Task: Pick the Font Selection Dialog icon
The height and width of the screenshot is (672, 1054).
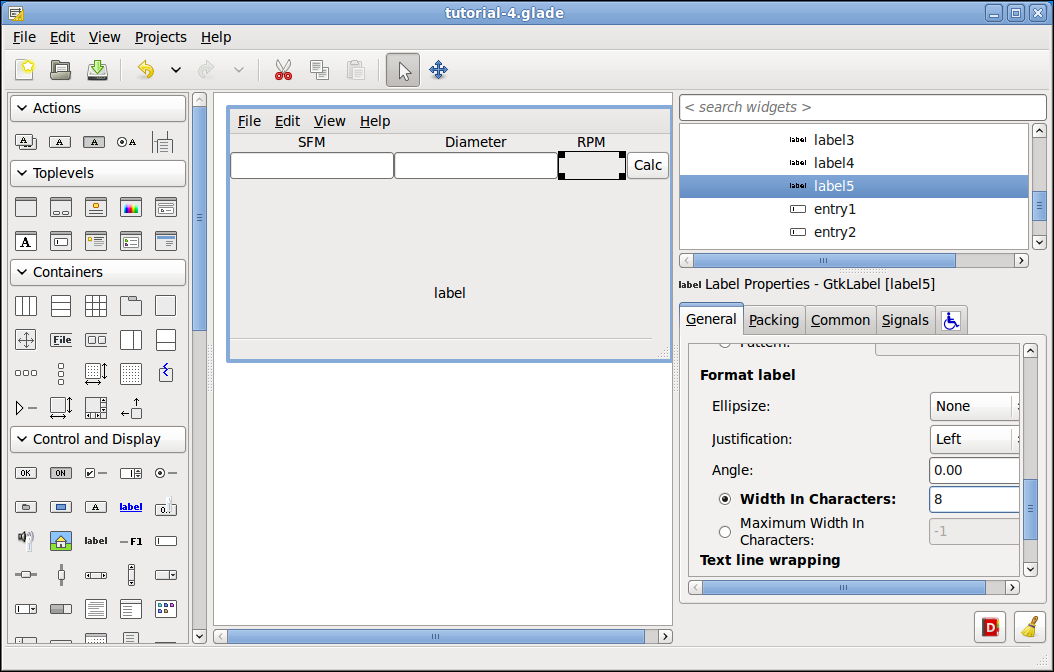Action: pos(26,241)
